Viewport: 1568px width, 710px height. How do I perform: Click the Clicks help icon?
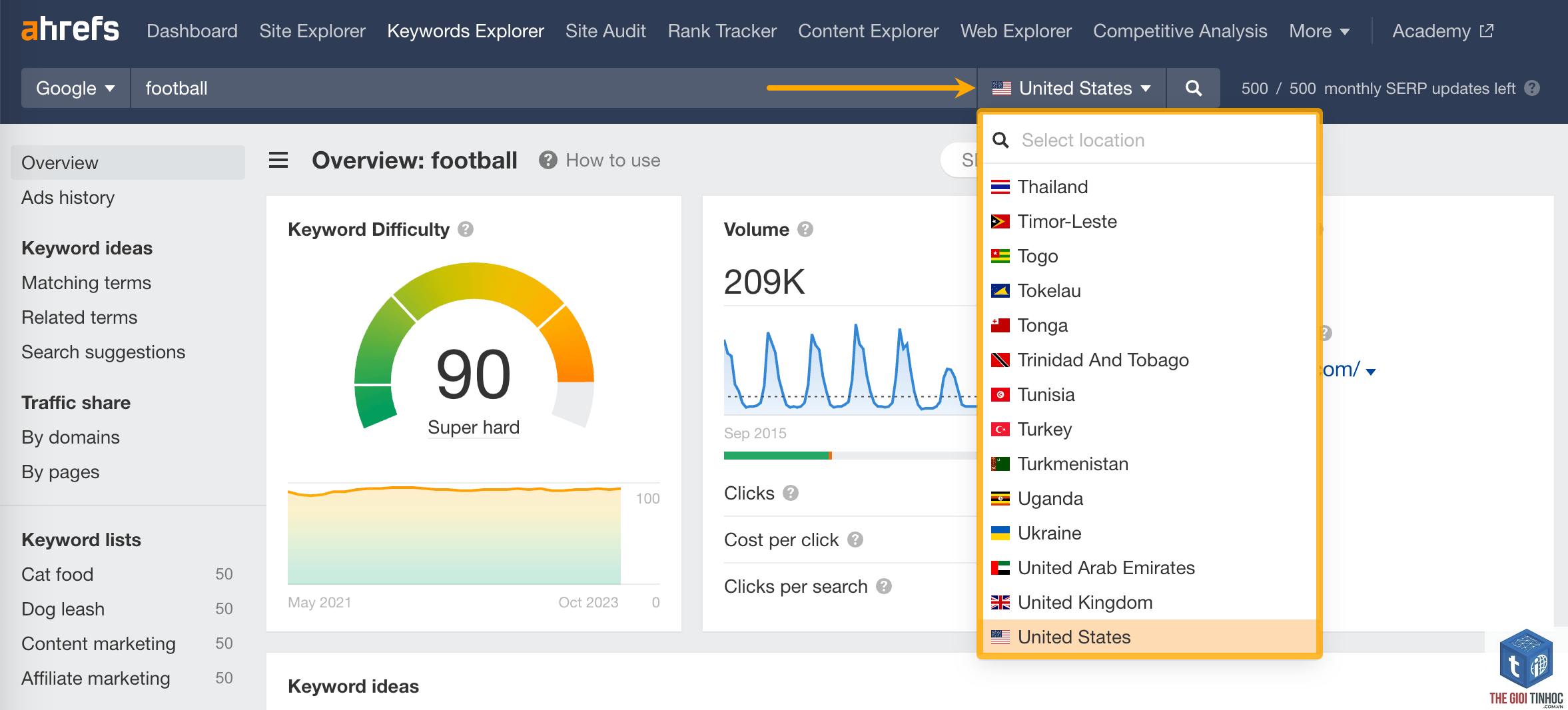coord(791,493)
